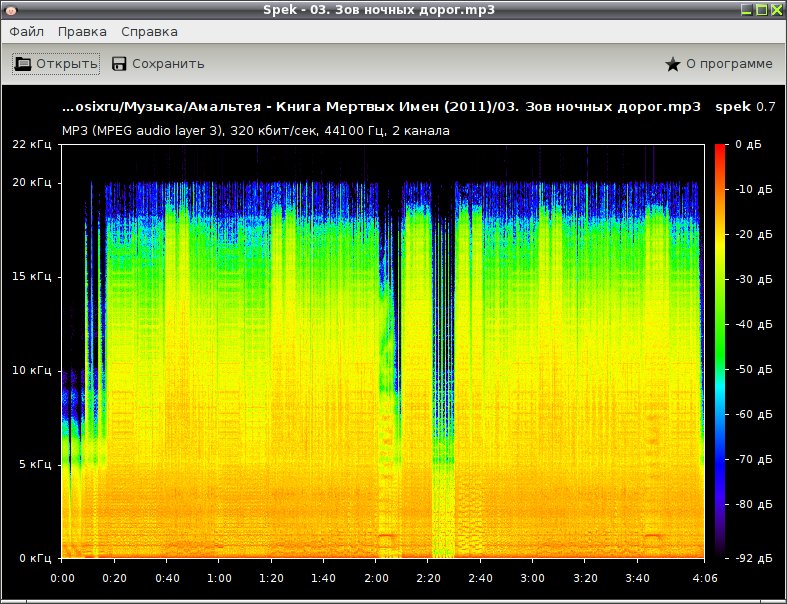Viewport: 787px width, 604px height.
Task: Click the 0:20 time label
Action: tap(114, 578)
